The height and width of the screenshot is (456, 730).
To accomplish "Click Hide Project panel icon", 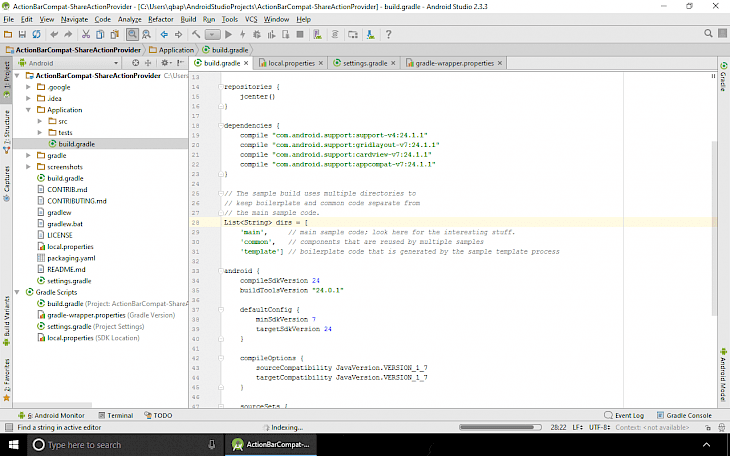I will (181, 63).
